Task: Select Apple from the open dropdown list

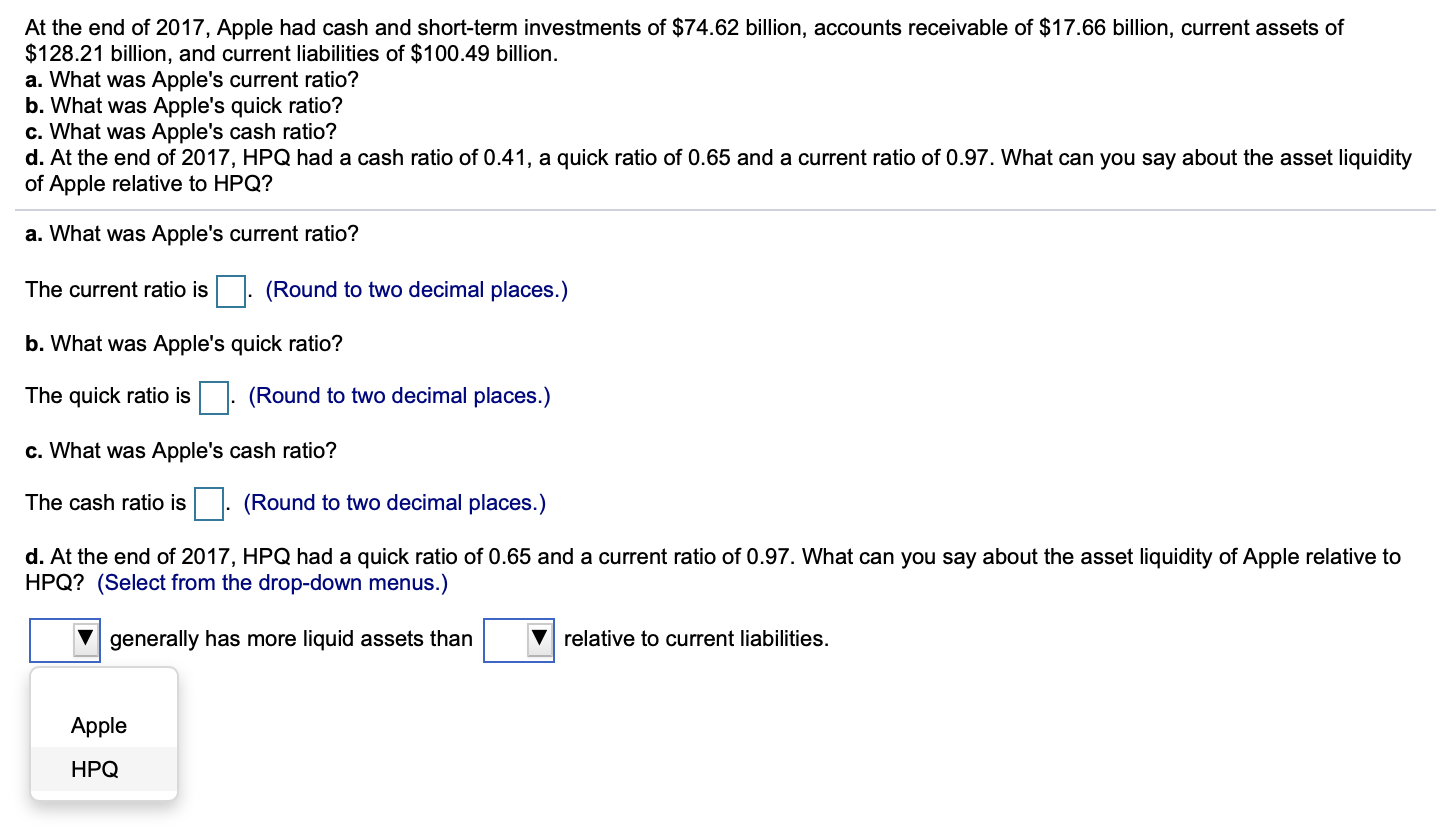Action: (x=97, y=725)
